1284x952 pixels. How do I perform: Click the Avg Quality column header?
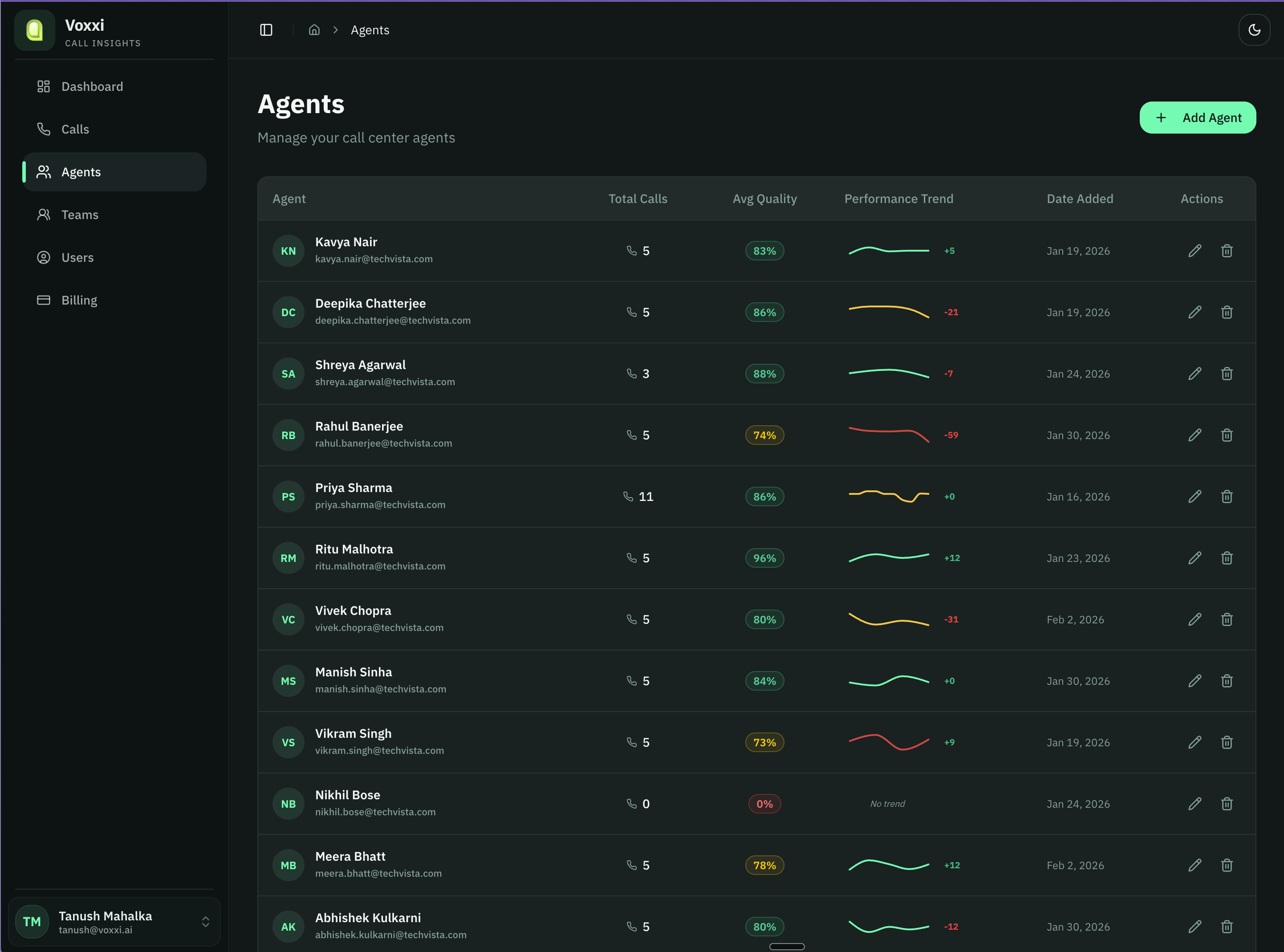pyautogui.click(x=764, y=199)
